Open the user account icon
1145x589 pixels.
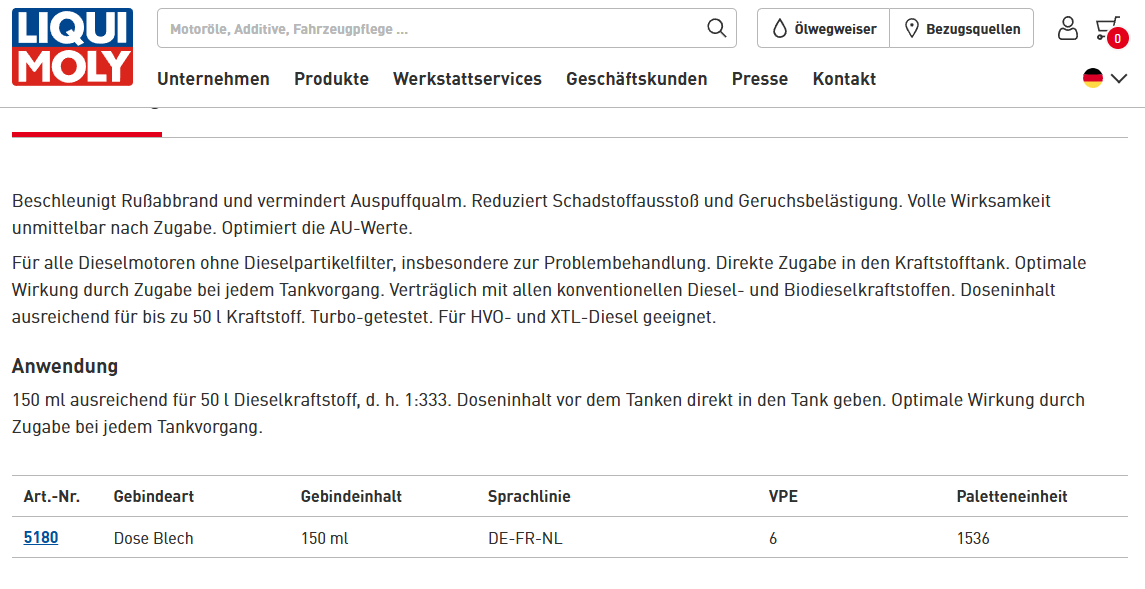1068,28
